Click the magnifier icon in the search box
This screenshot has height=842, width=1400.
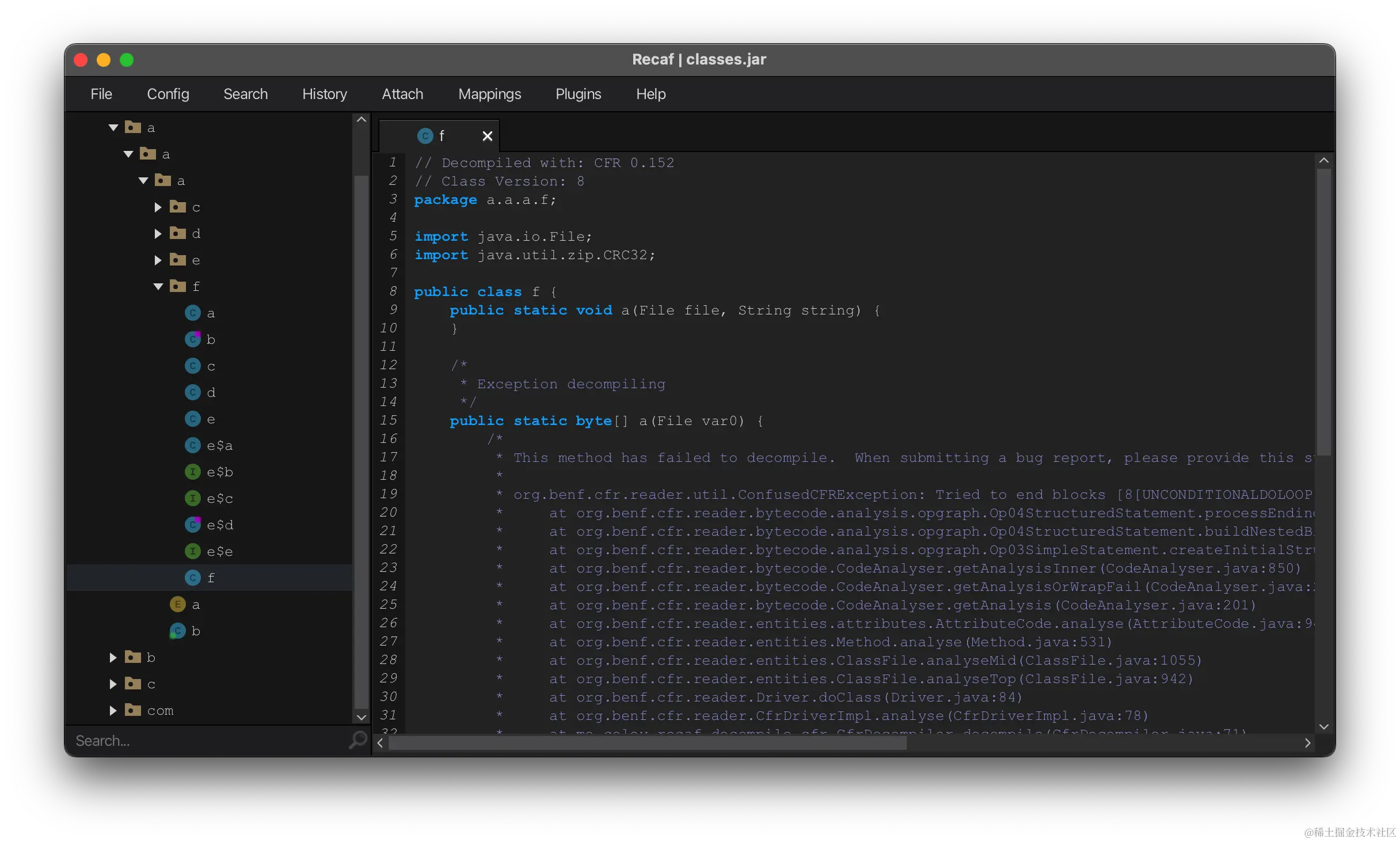[x=357, y=740]
